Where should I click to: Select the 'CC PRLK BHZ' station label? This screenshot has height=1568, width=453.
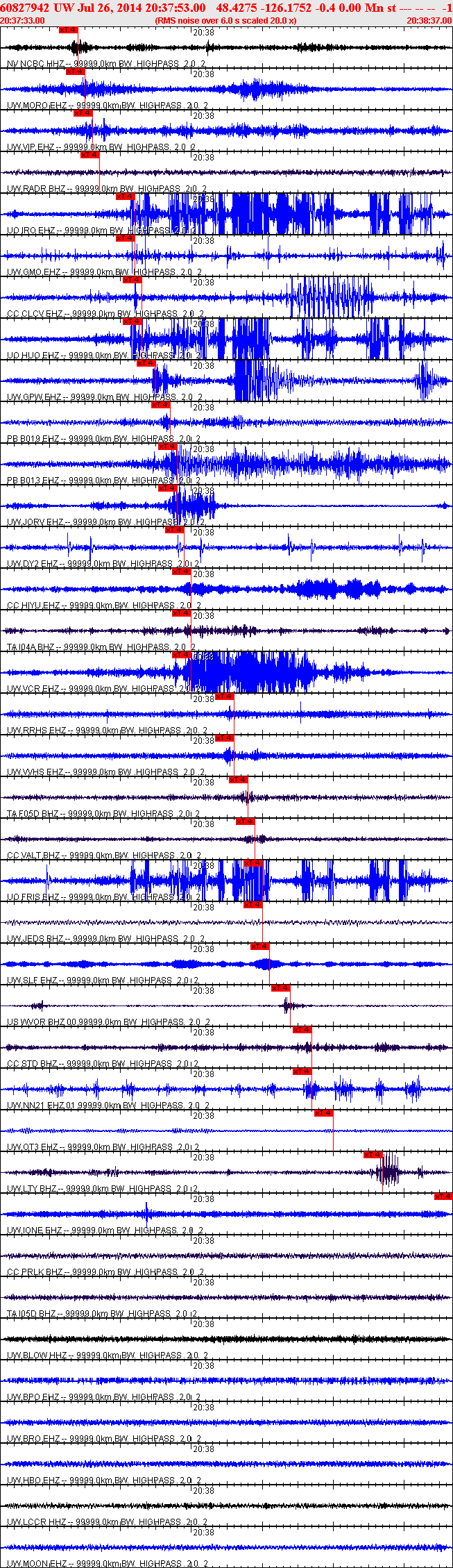tap(35, 1272)
